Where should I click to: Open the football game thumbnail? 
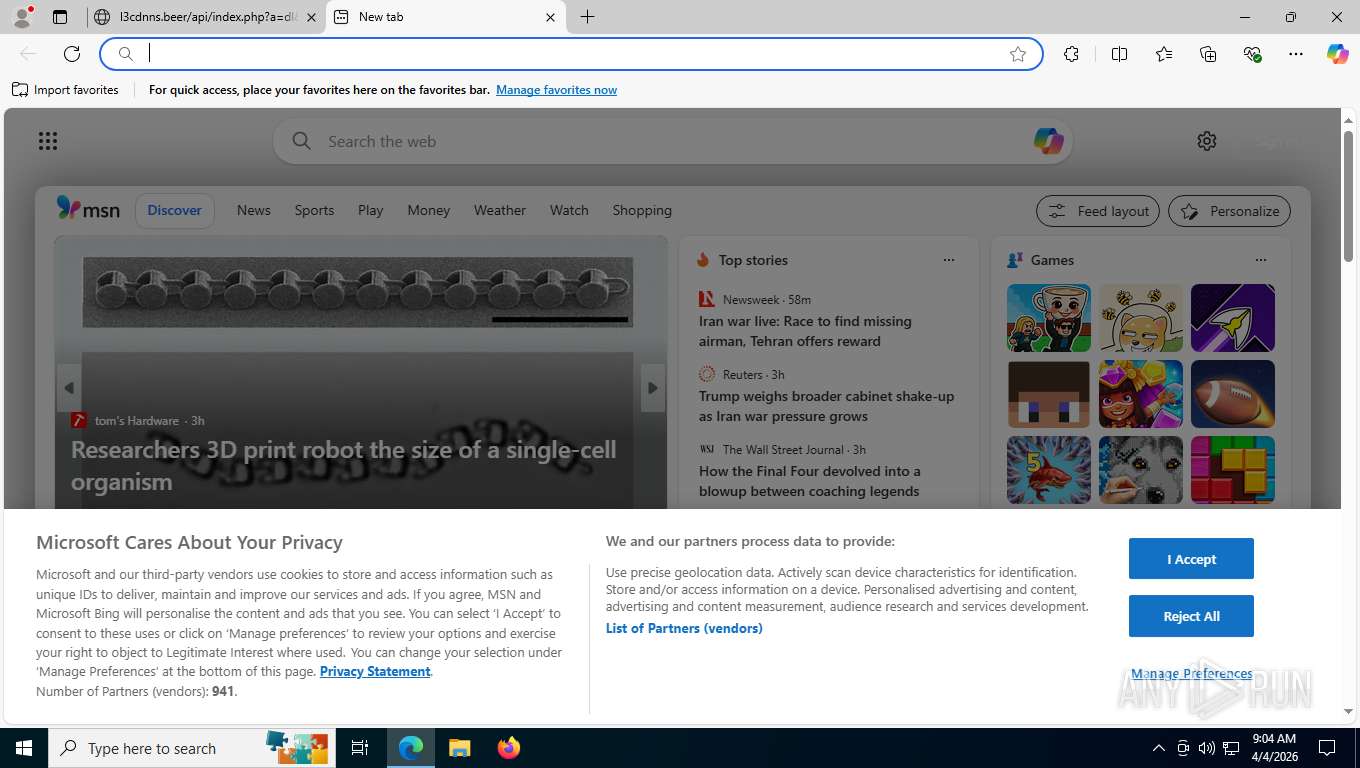pos(1233,394)
